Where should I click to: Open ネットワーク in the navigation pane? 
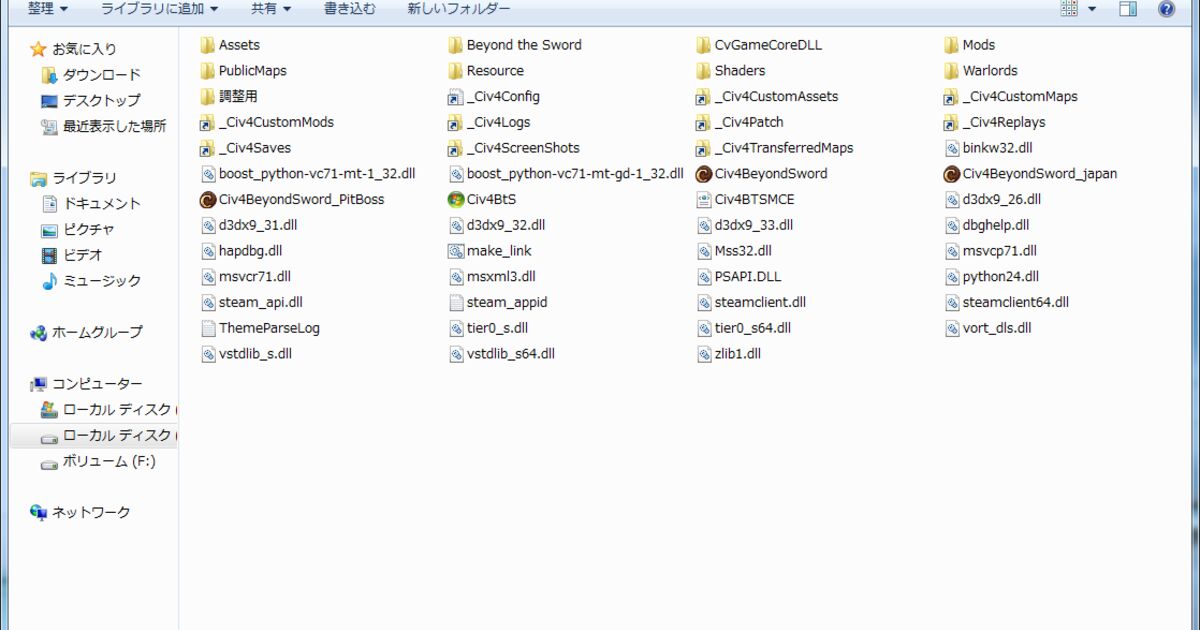point(90,513)
